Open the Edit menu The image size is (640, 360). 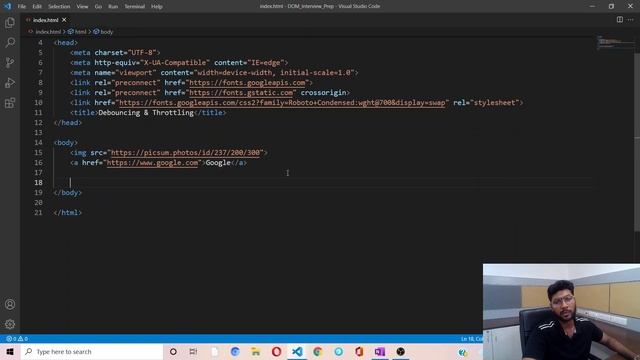click(37, 7)
